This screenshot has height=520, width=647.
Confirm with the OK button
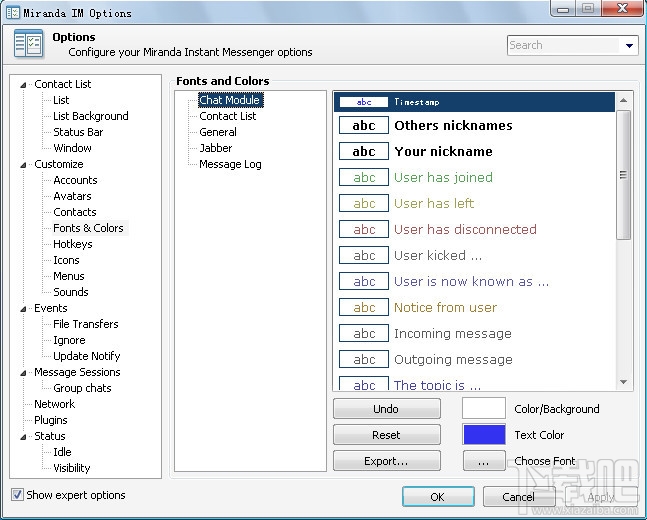click(438, 496)
